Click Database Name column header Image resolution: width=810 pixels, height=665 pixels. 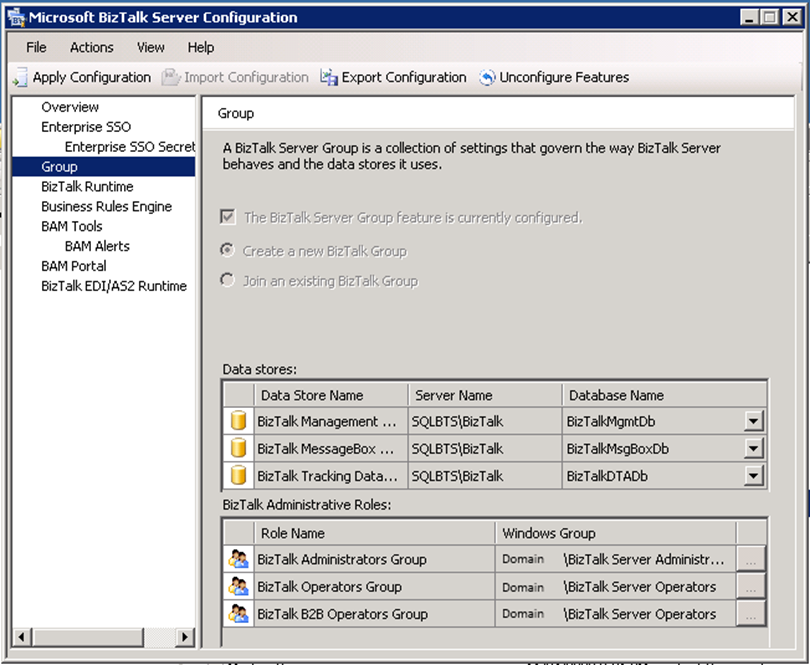click(664, 395)
